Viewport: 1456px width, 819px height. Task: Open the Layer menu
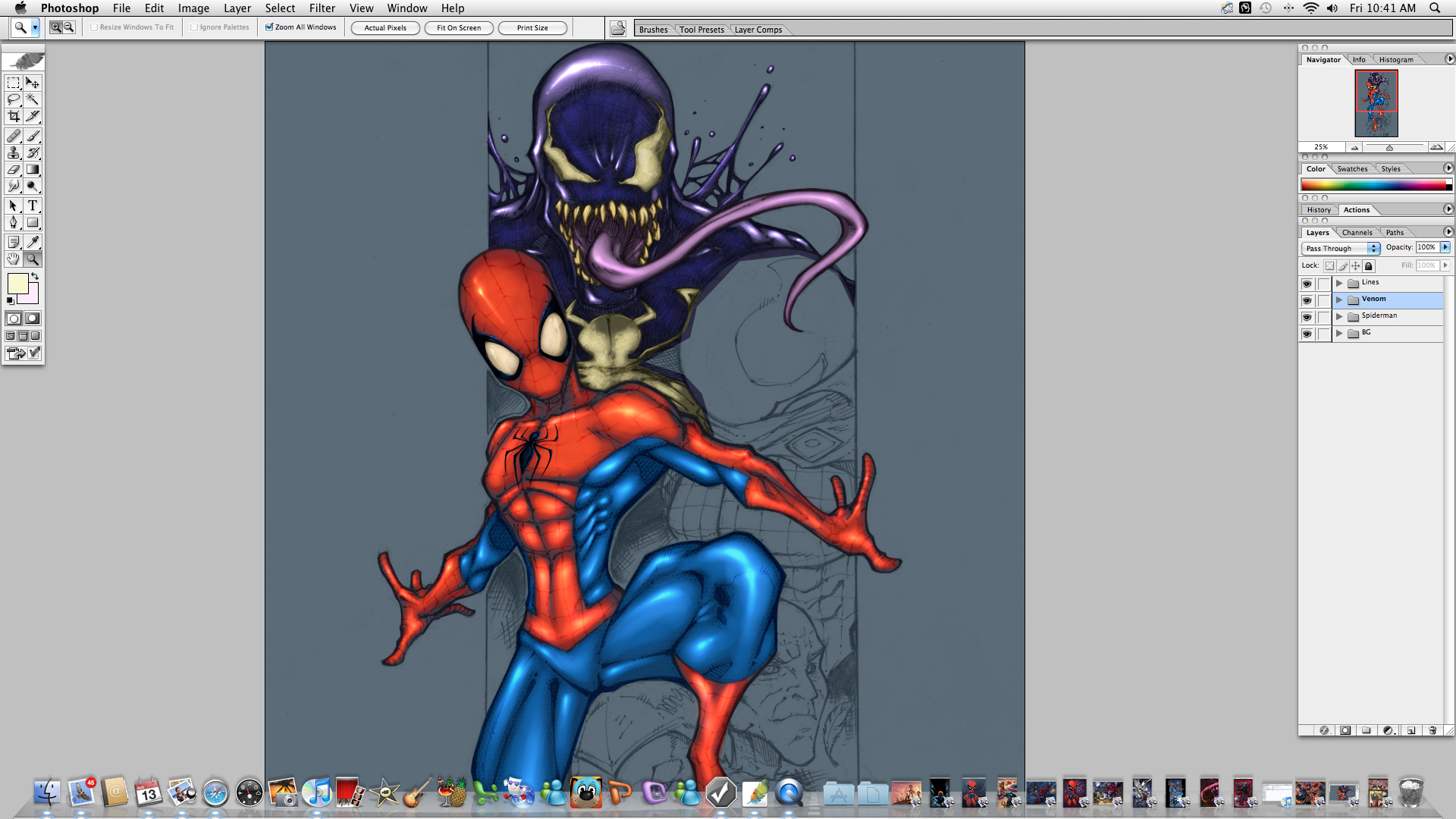pos(237,8)
